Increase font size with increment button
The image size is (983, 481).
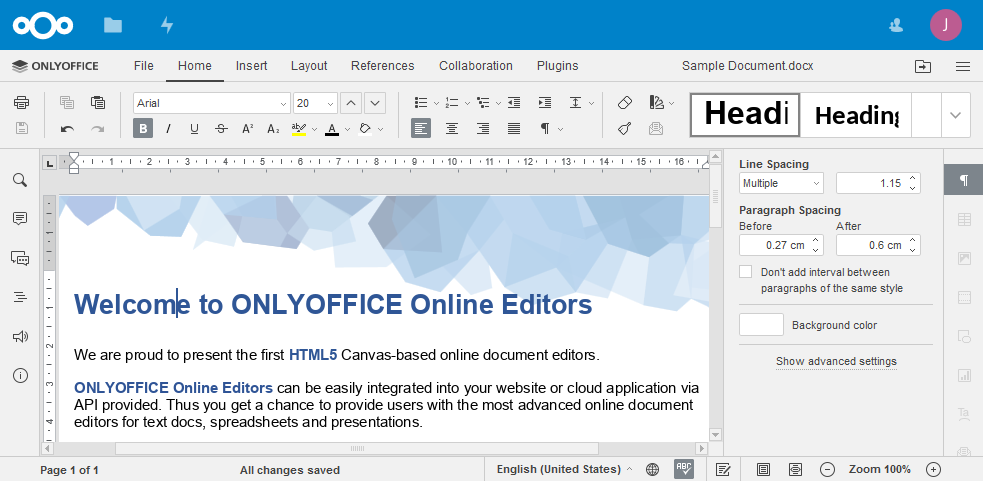coord(351,103)
